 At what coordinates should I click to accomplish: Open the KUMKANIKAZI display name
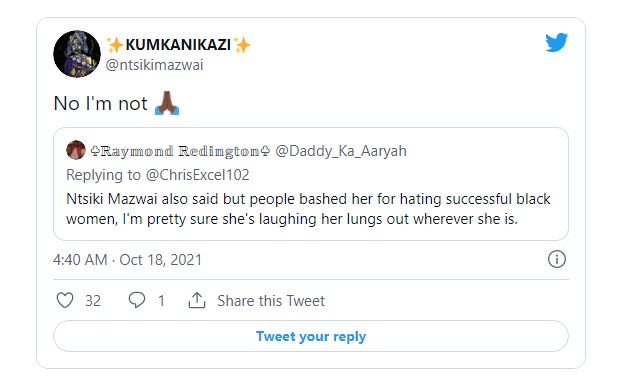coord(178,45)
